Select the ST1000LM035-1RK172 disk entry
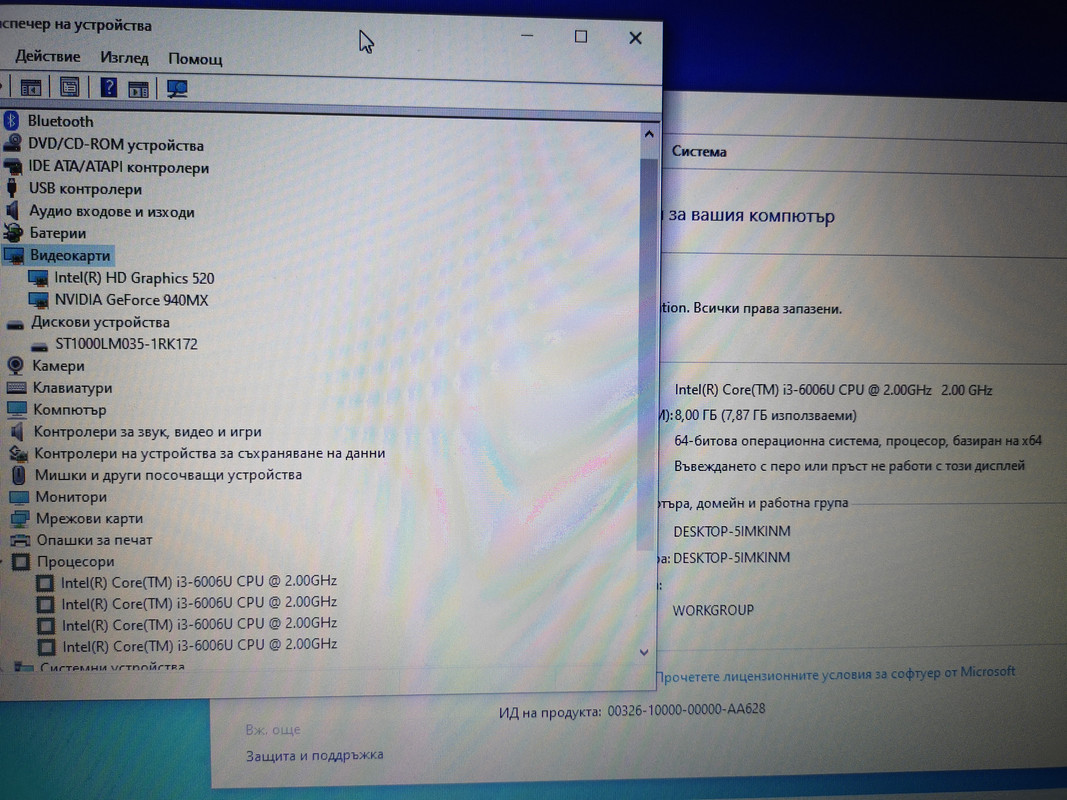Viewport: 1067px width, 800px height. [127, 344]
